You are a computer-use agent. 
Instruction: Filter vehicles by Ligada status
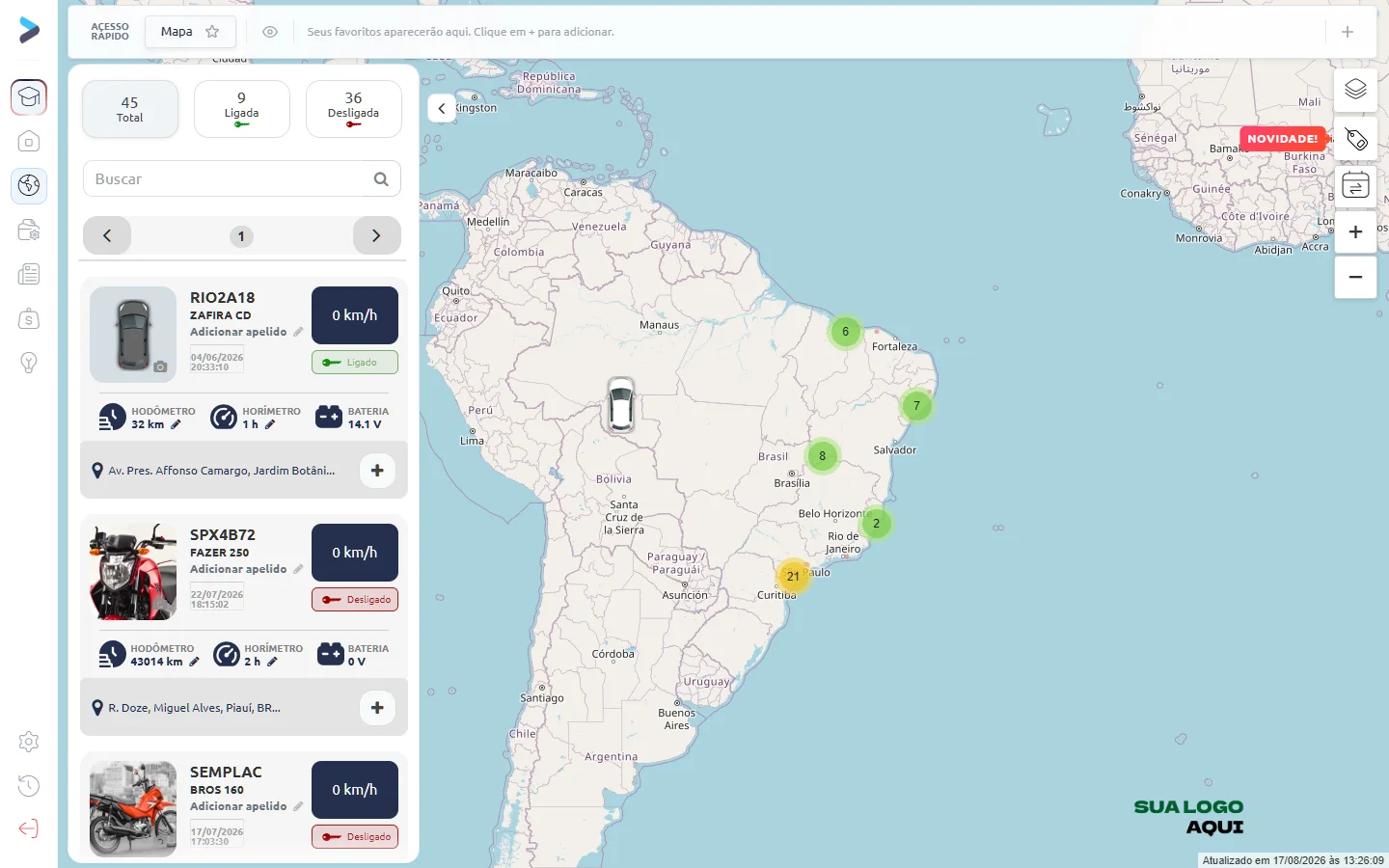click(242, 109)
